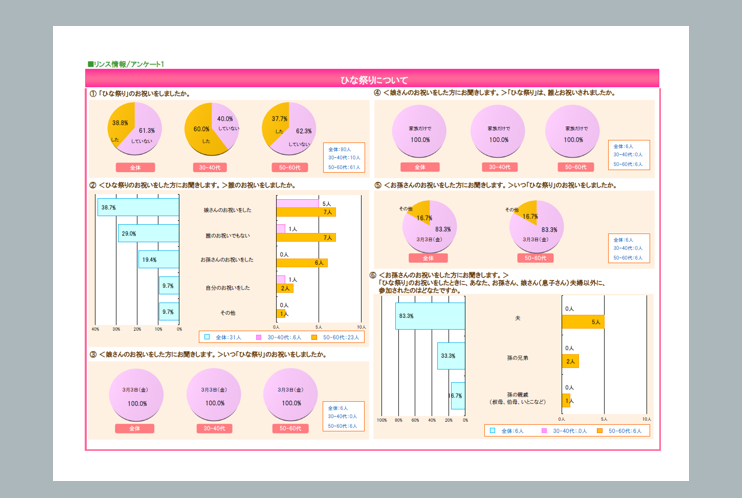Select the green header リンス情報/アンケート1
Screen dimensions: 742x498
125,64
